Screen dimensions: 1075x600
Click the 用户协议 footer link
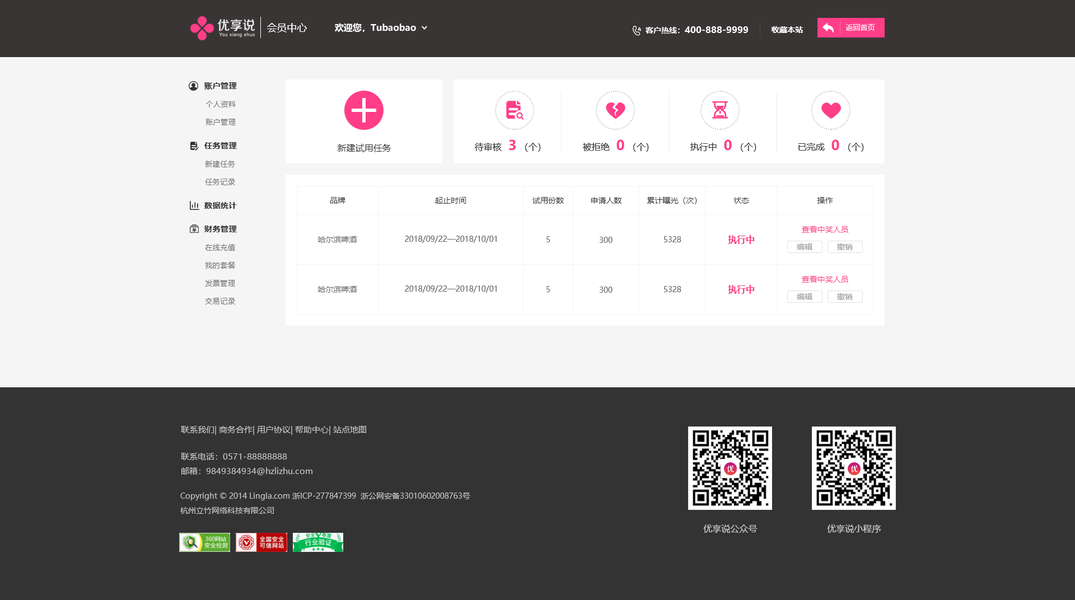[274, 430]
